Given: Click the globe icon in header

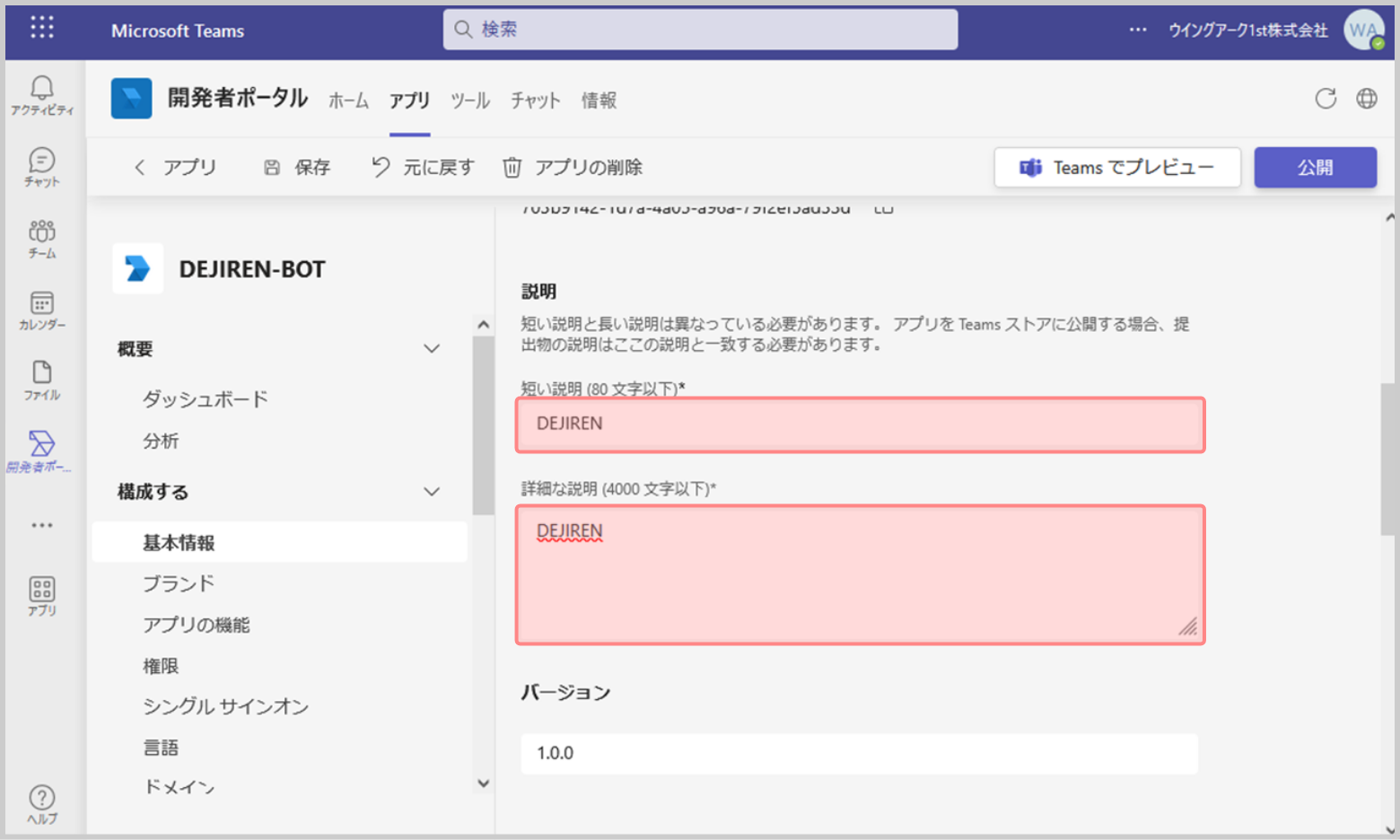Looking at the screenshot, I should tap(1366, 99).
